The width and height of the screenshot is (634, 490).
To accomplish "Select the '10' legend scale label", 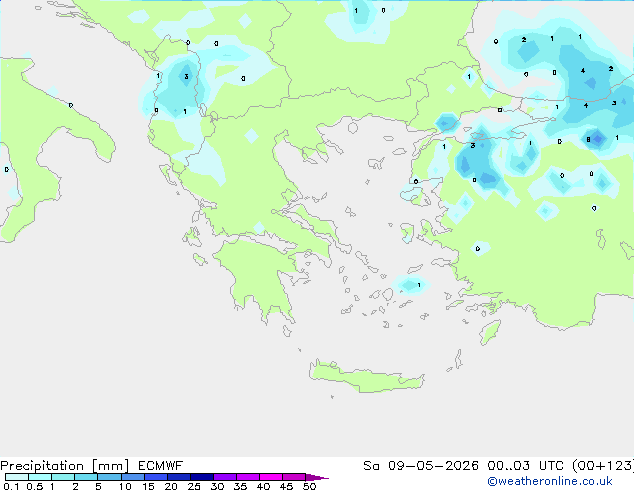I will click(125, 486).
